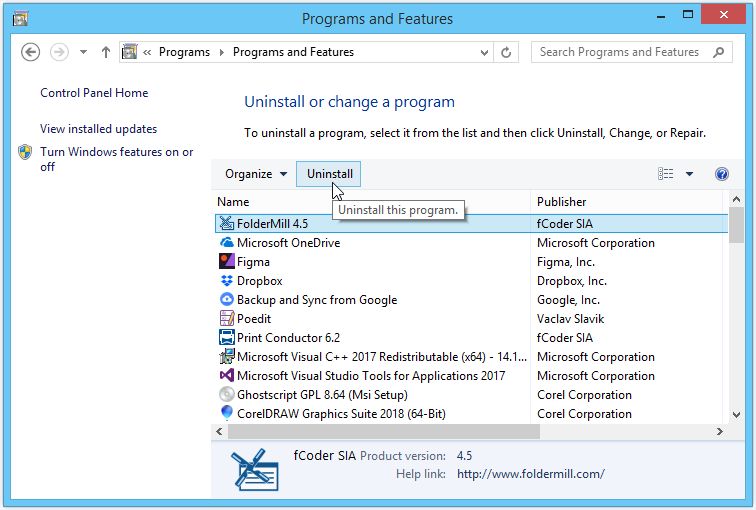
Task: Select Print Conductor 6.2 entry
Action: 288,338
